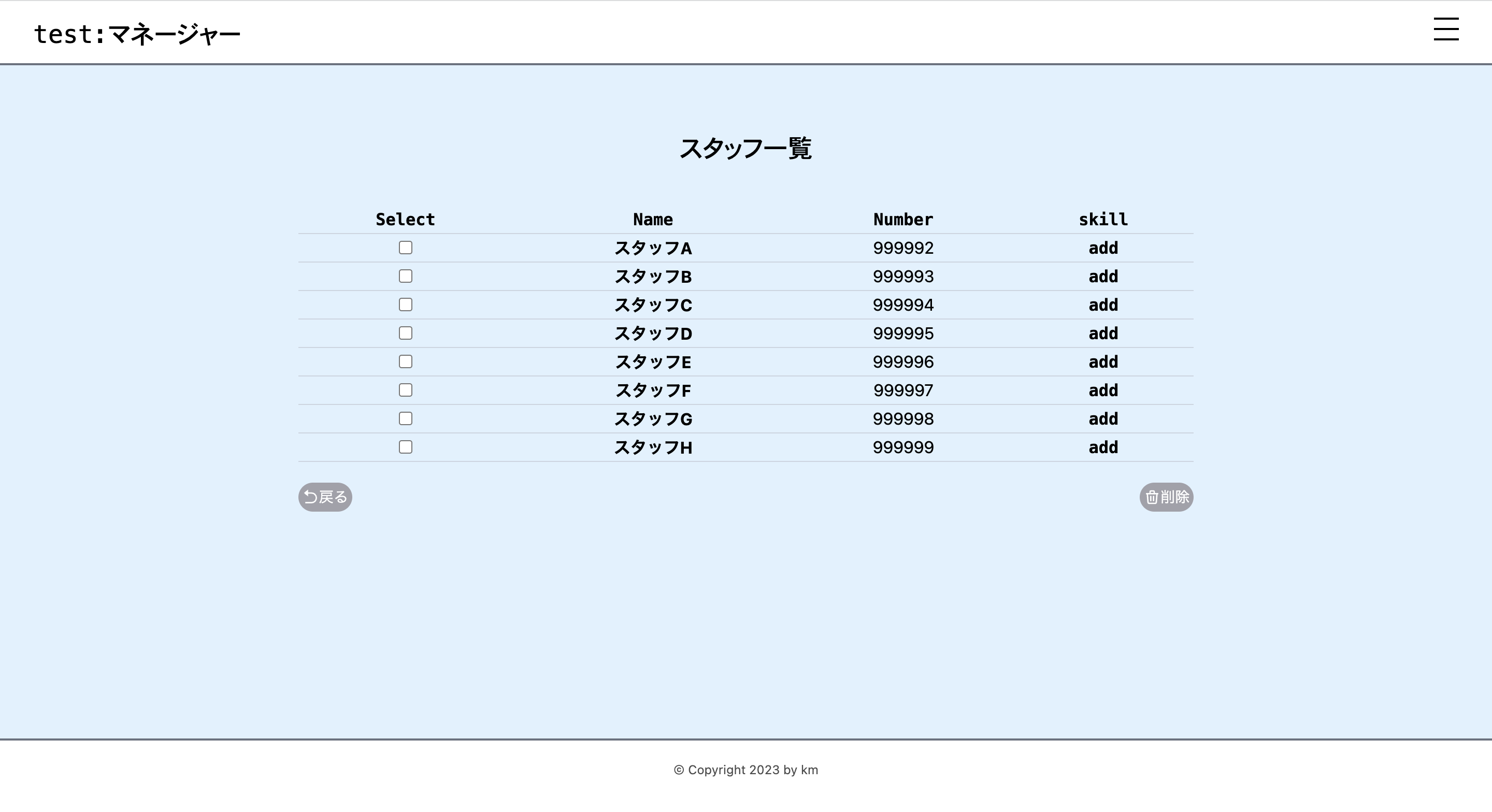
Task: Toggle the checkbox for スタッフB
Action: coord(406,276)
